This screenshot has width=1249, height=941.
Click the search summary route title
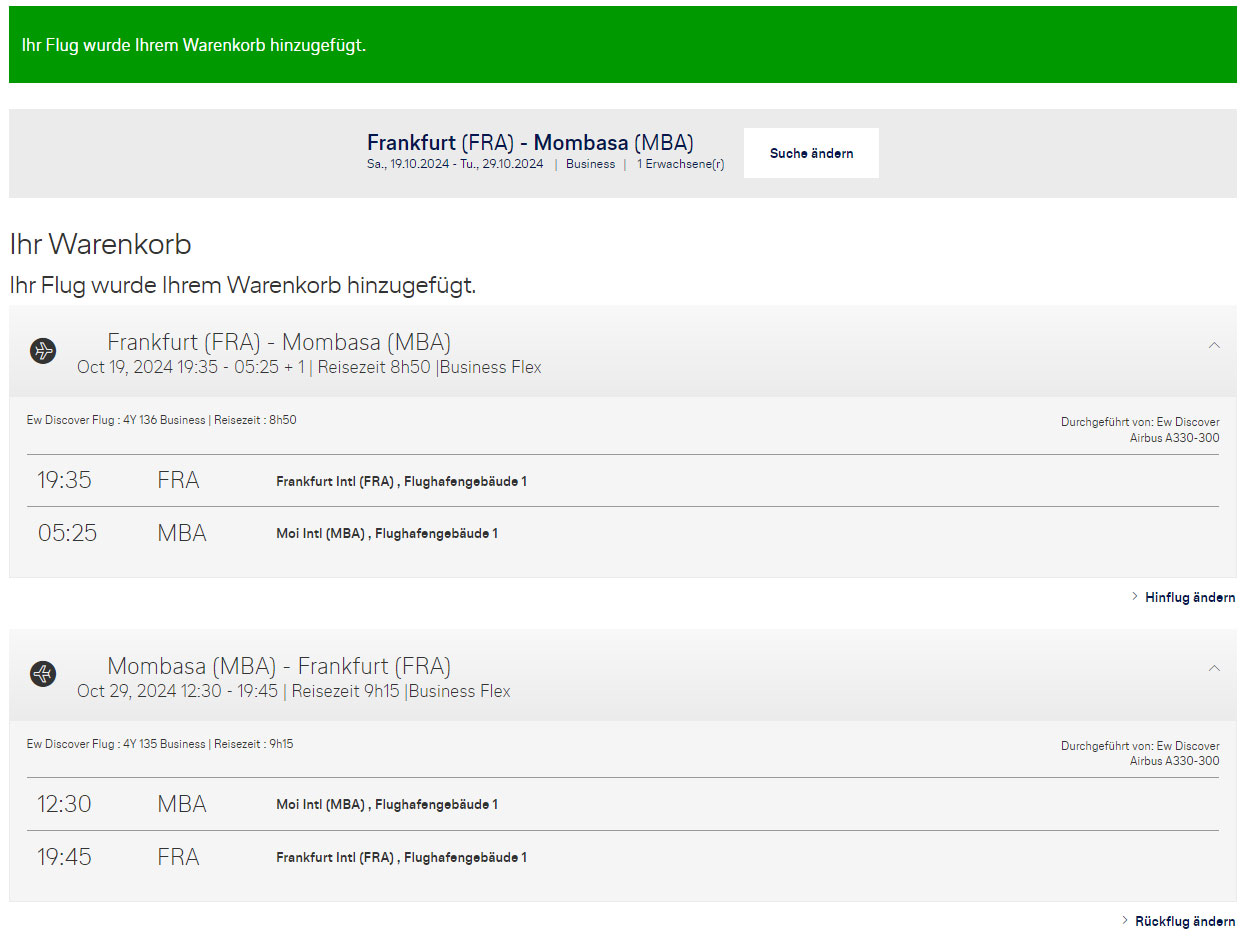coord(530,142)
